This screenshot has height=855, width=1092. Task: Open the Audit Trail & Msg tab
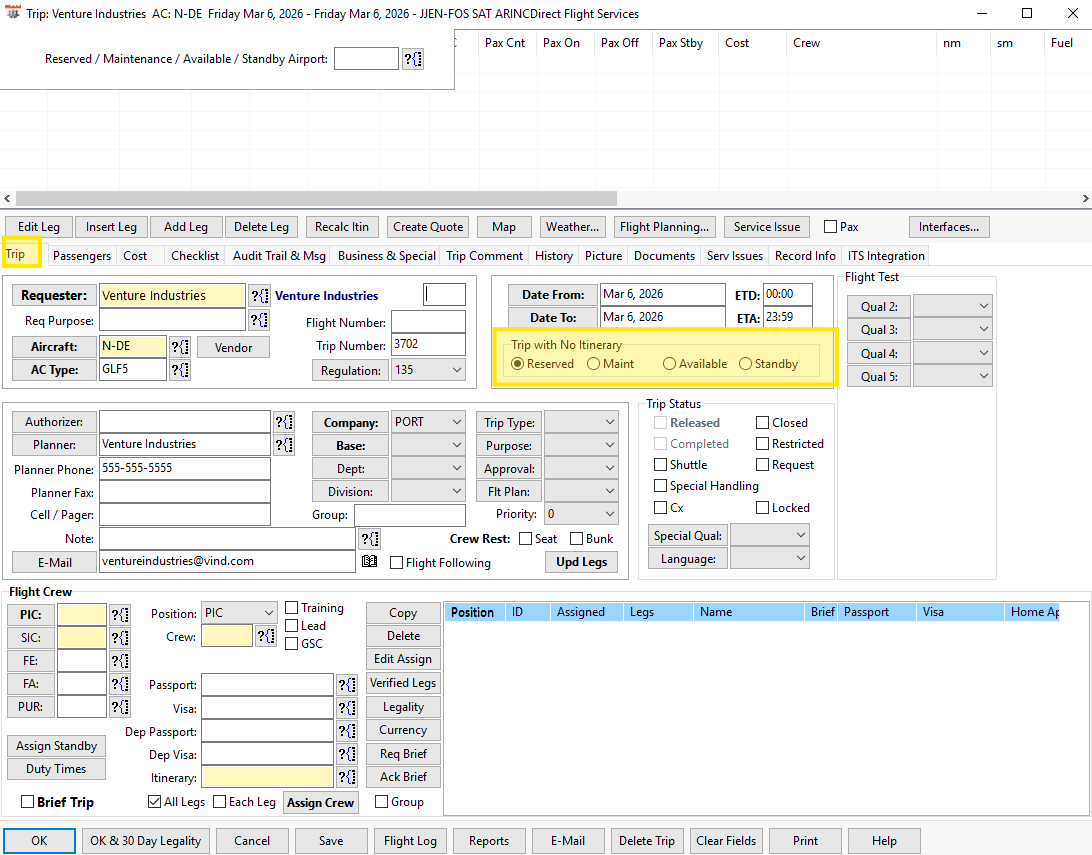(x=279, y=256)
